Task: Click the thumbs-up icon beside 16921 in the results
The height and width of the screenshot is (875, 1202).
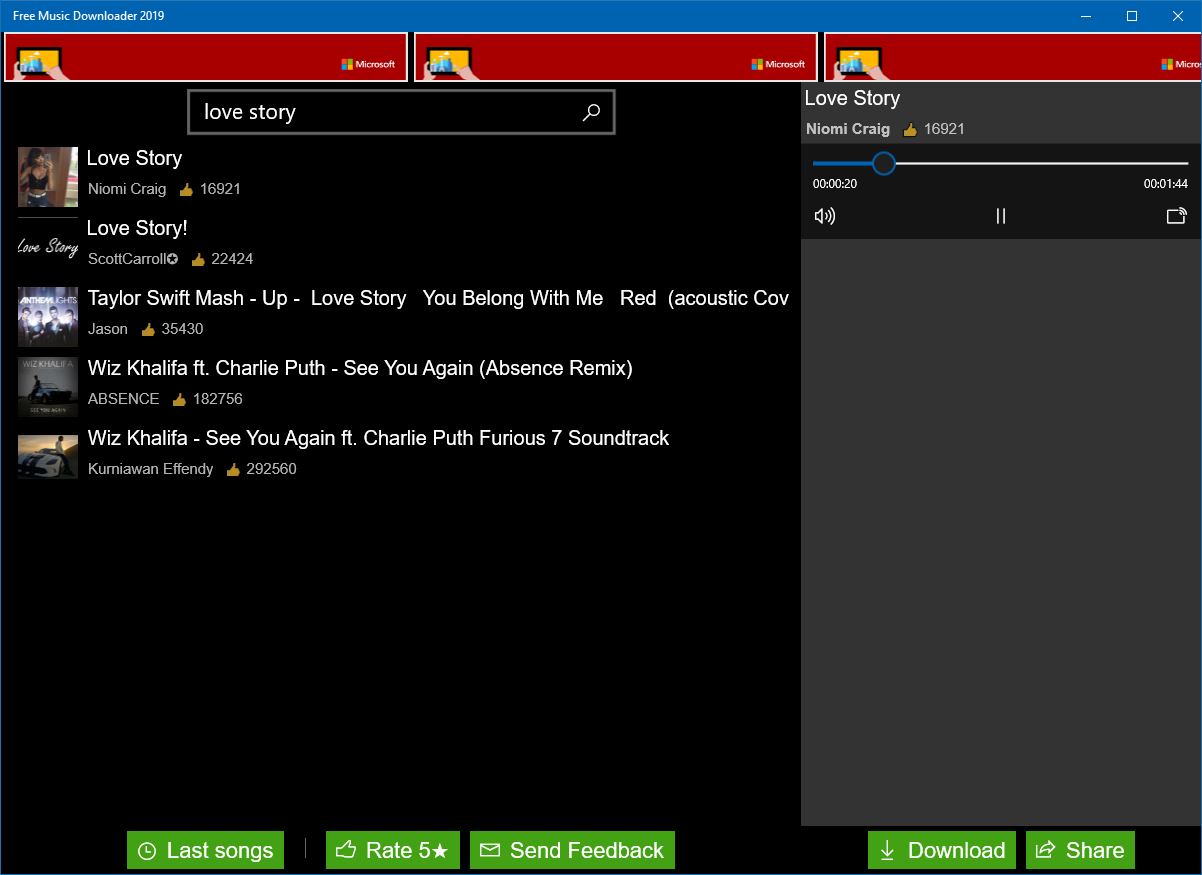Action: (x=186, y=188)
